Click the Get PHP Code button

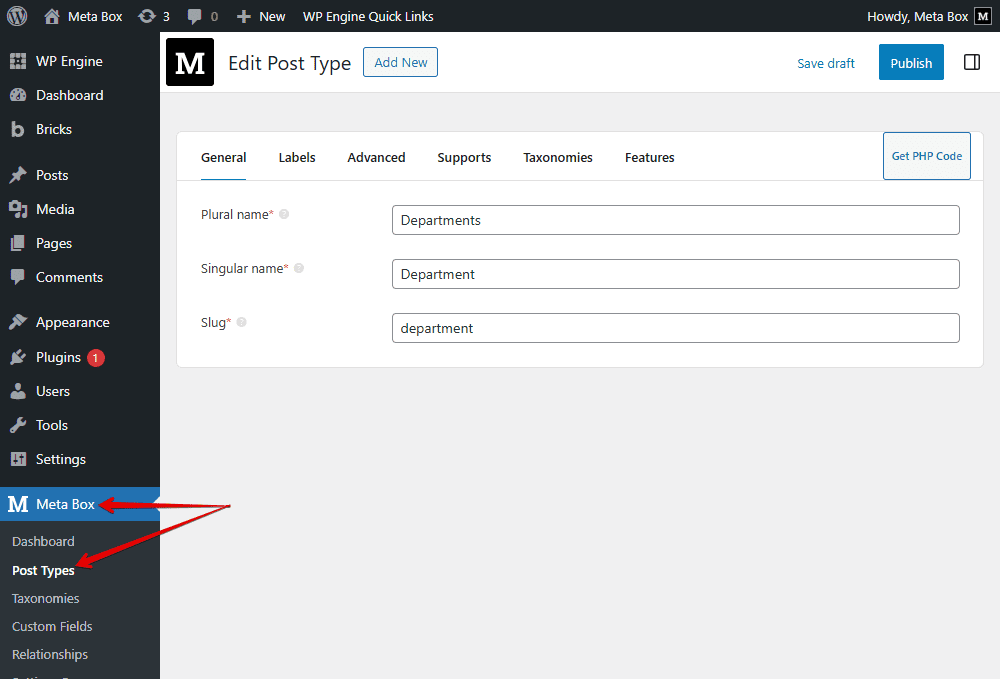click(x=926, y=155)
